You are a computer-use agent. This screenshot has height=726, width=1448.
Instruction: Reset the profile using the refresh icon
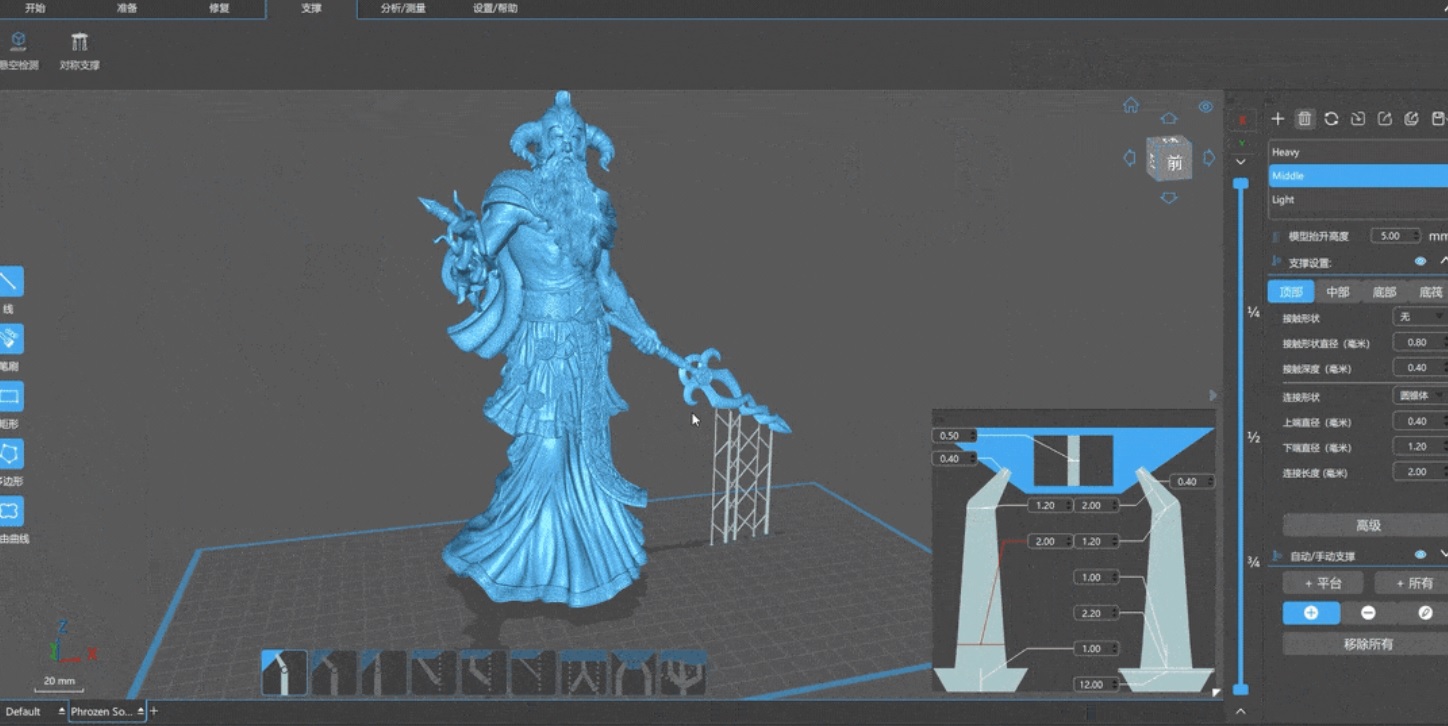pos(1331,119)
